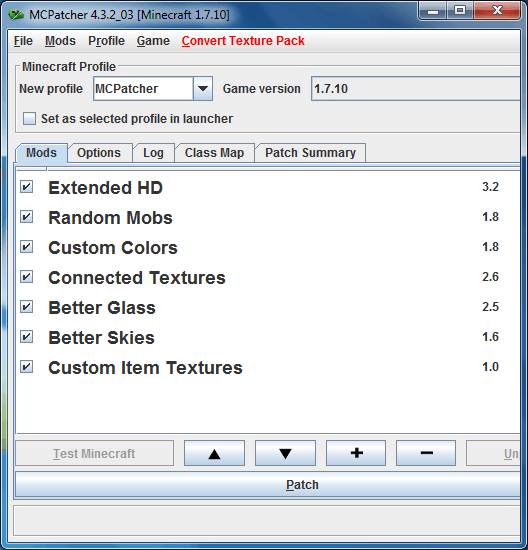
Task: Click version 1.6 of Better Skies
Action: (x=490, y=337)
